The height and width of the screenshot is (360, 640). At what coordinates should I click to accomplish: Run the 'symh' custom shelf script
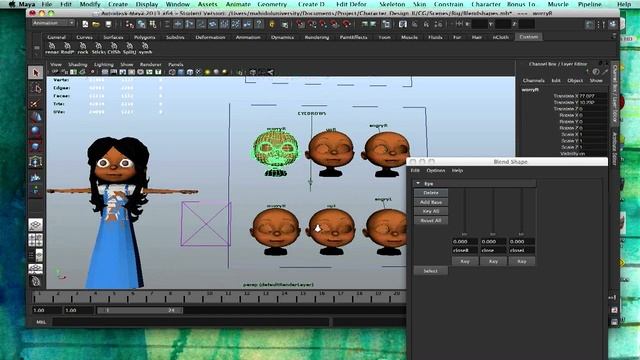coord(145,49)
